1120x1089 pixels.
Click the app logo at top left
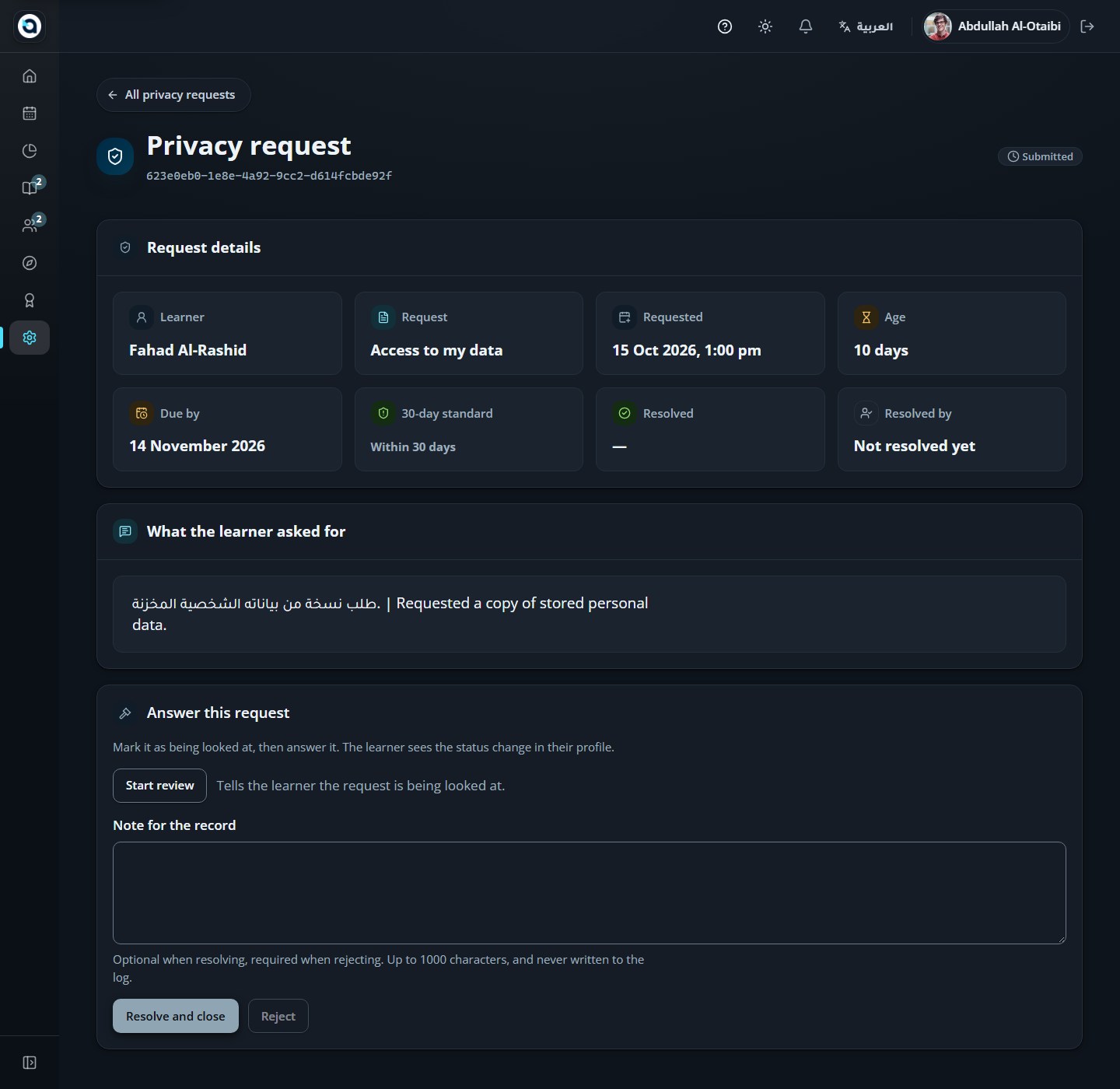(30, 26)
